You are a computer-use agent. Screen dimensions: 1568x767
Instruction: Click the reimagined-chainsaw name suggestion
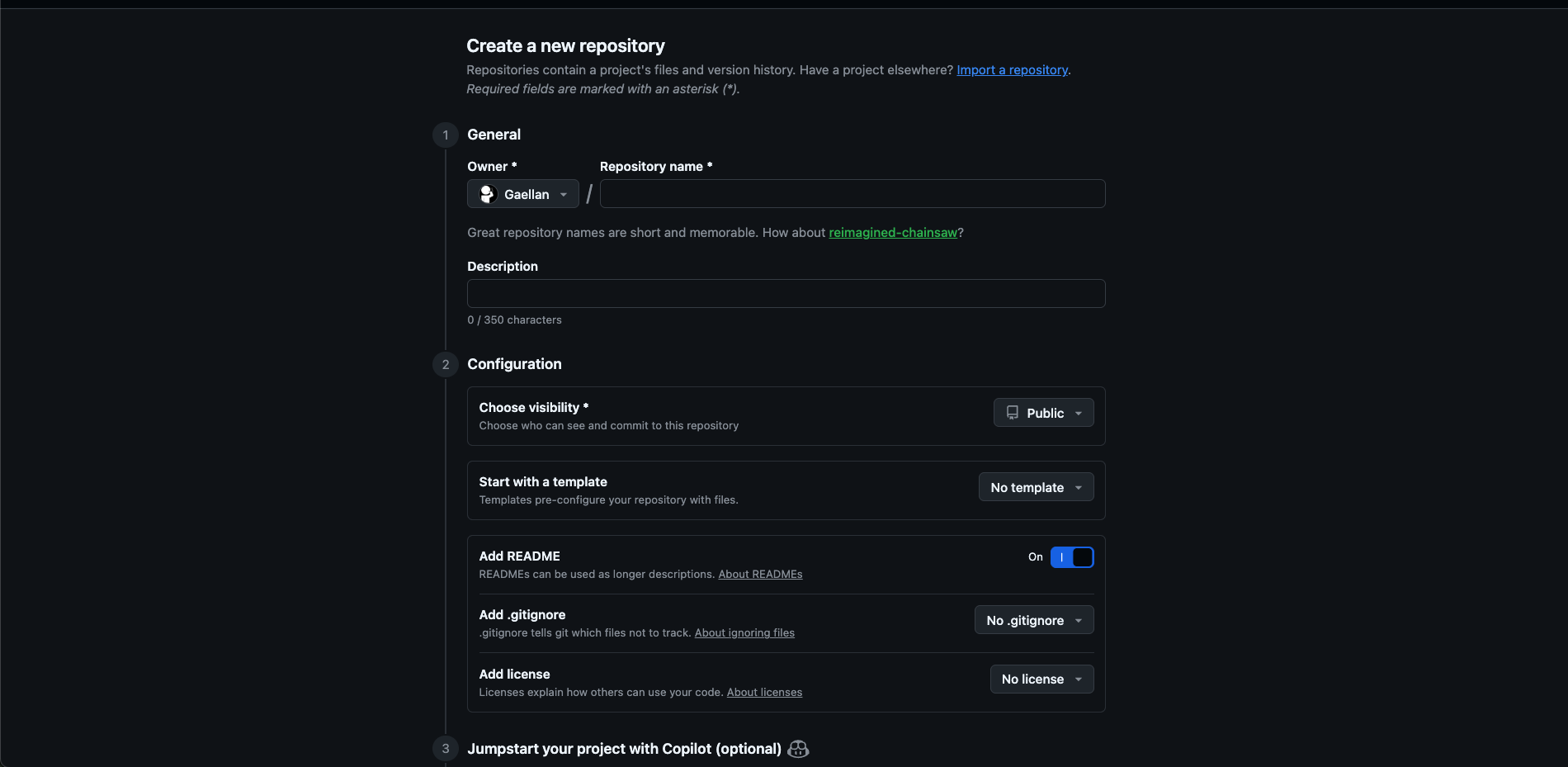point(892,233)
